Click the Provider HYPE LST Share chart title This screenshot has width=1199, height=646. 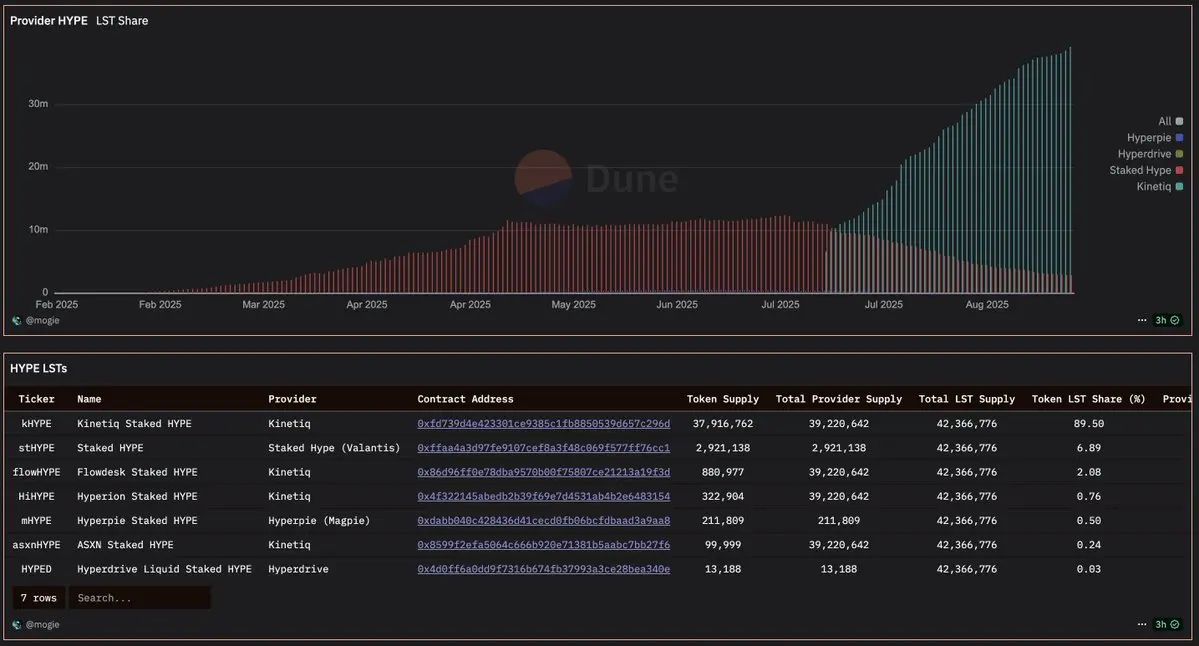pyautogui.click(x=79, y=21)
